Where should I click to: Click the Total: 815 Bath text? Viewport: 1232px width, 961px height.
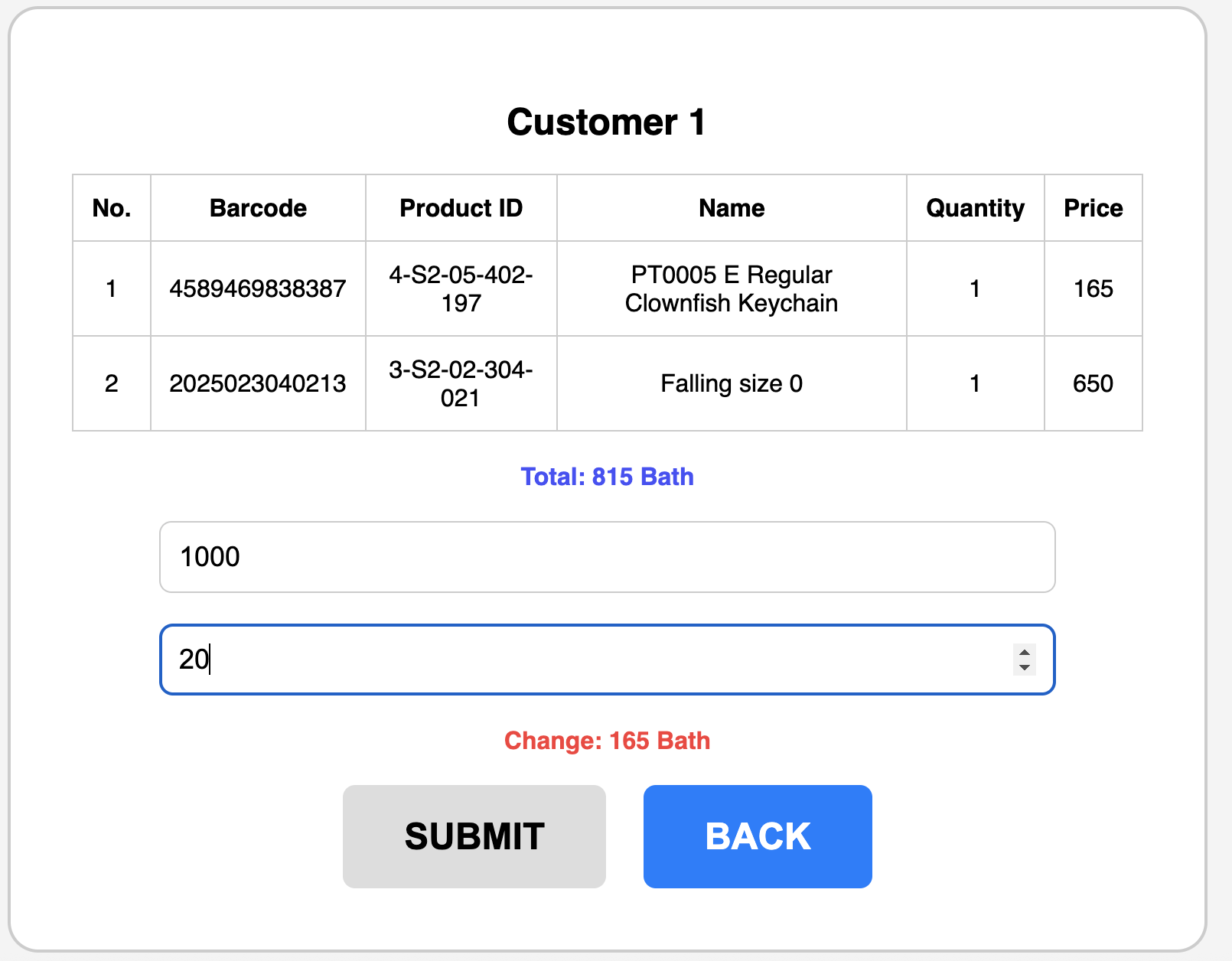607,477
